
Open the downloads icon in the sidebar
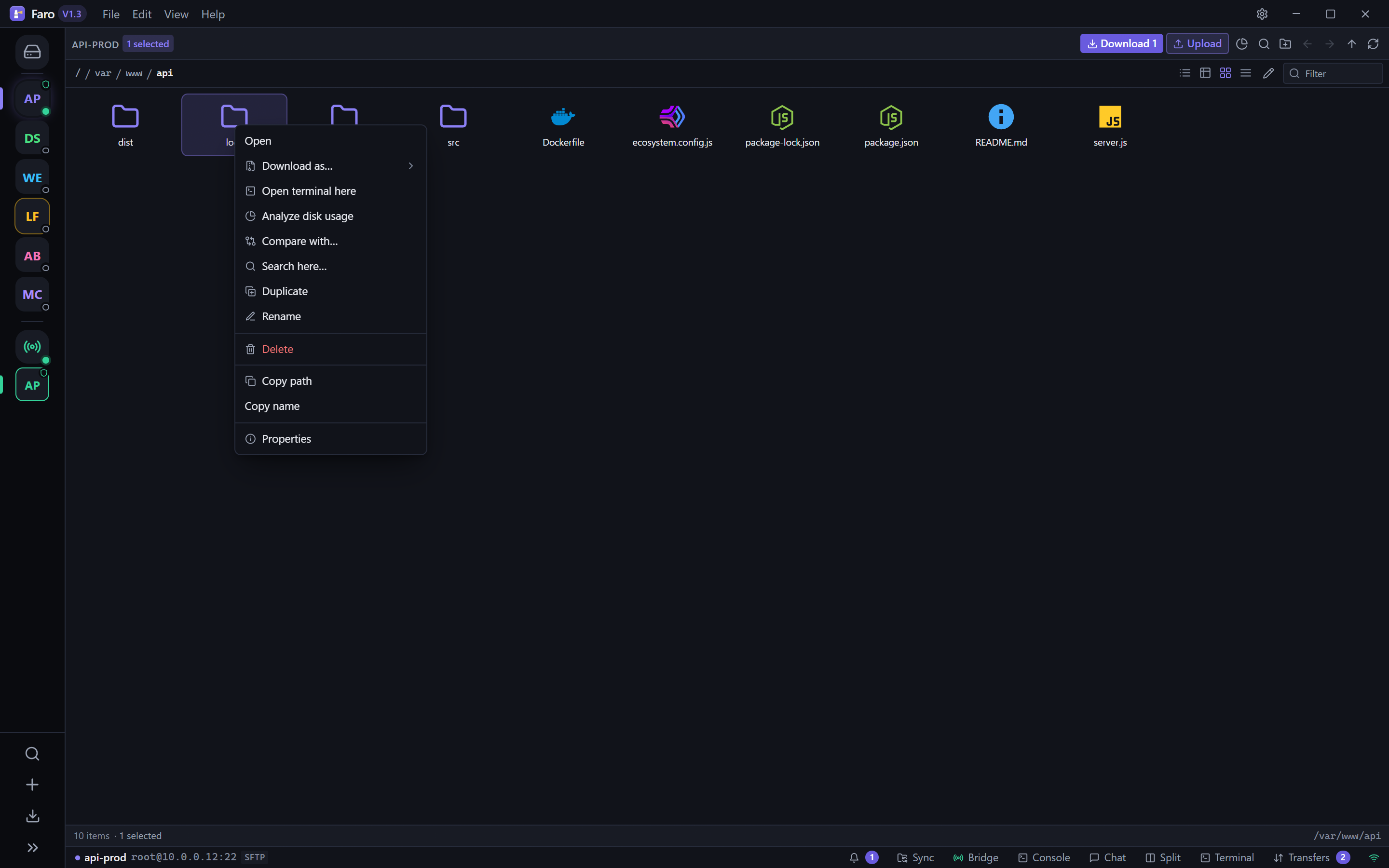tap(32, 816)
